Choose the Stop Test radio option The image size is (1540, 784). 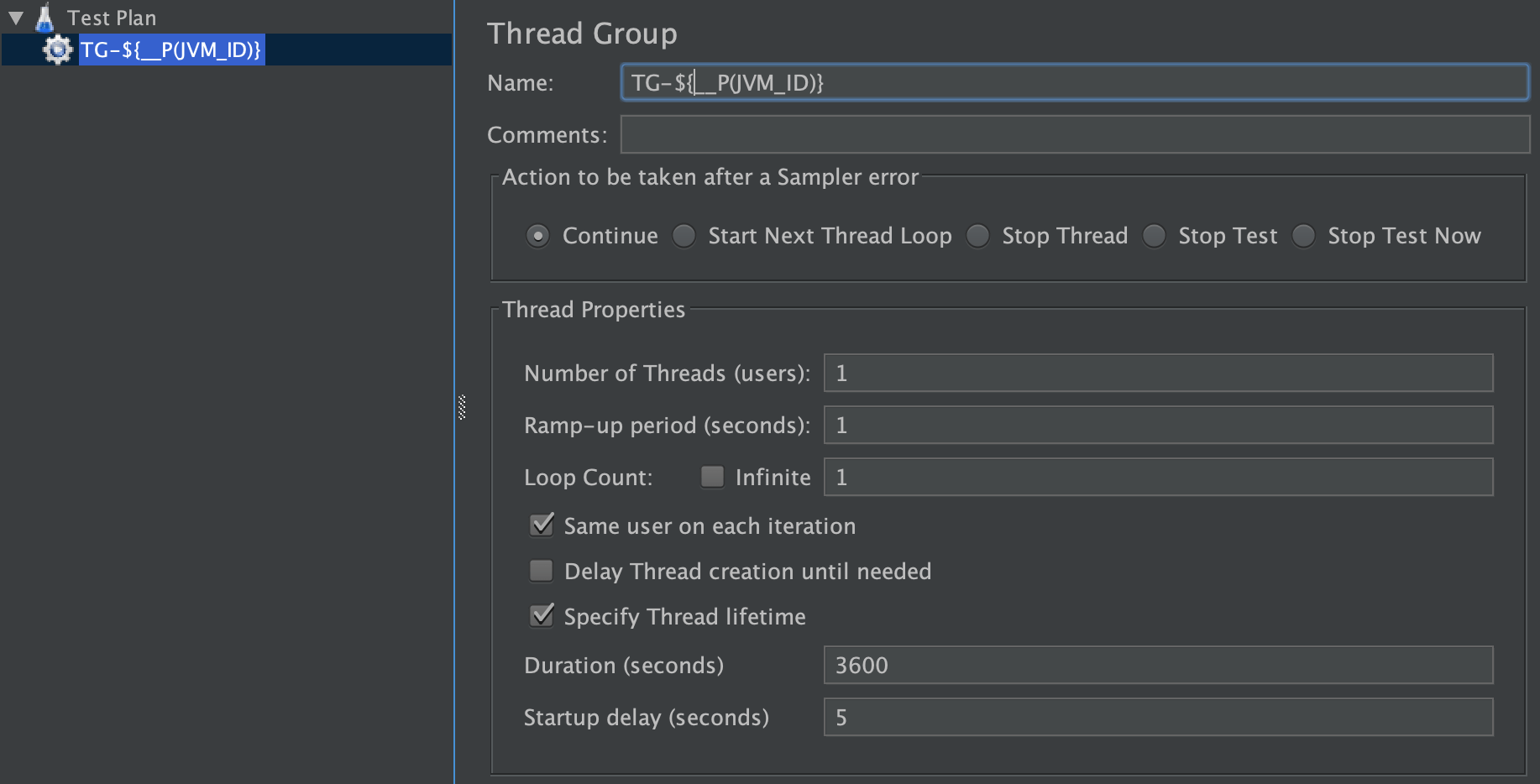[x=1155, y=236]
